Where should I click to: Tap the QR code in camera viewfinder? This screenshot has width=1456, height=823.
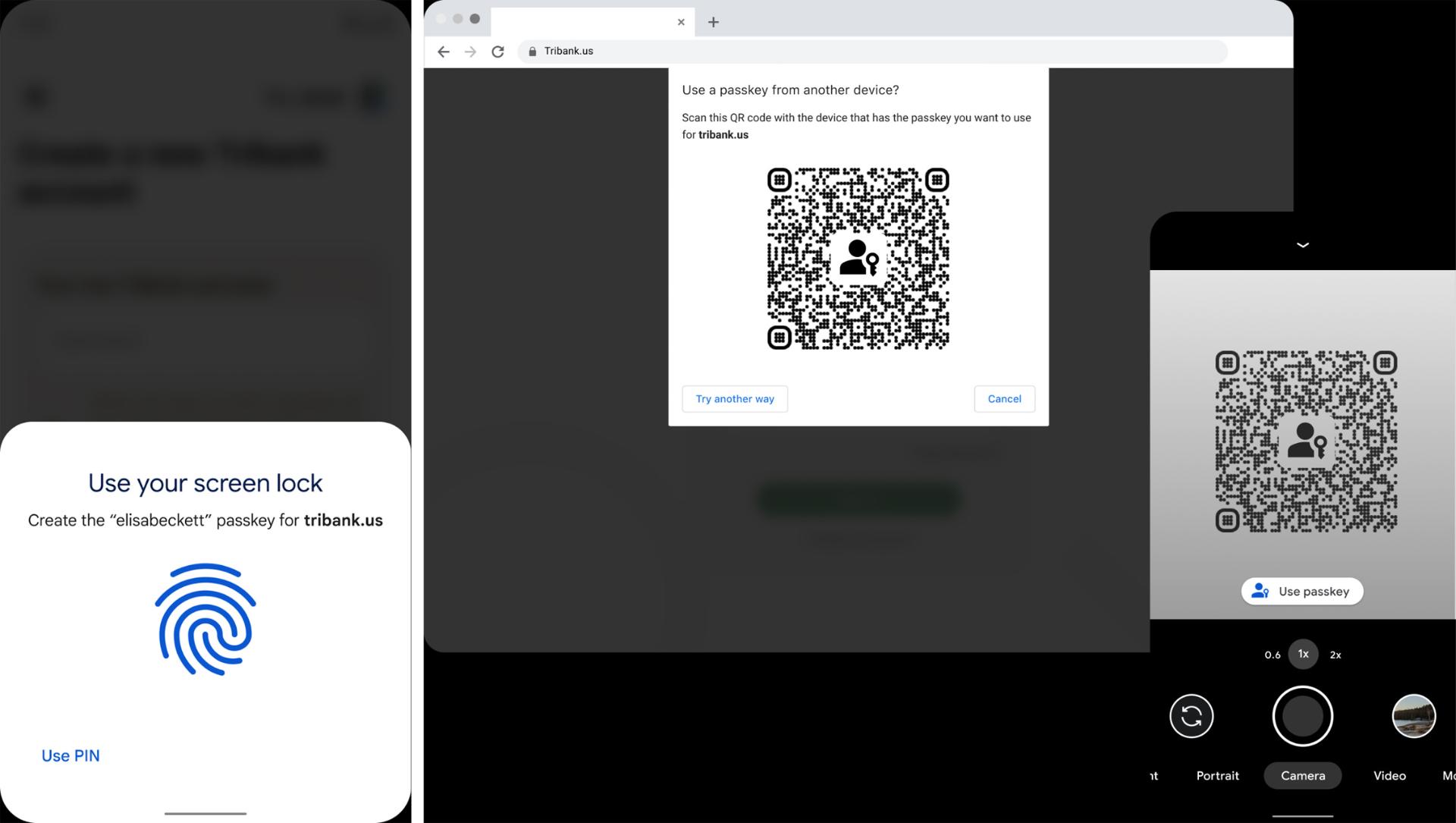point(1306,441)
